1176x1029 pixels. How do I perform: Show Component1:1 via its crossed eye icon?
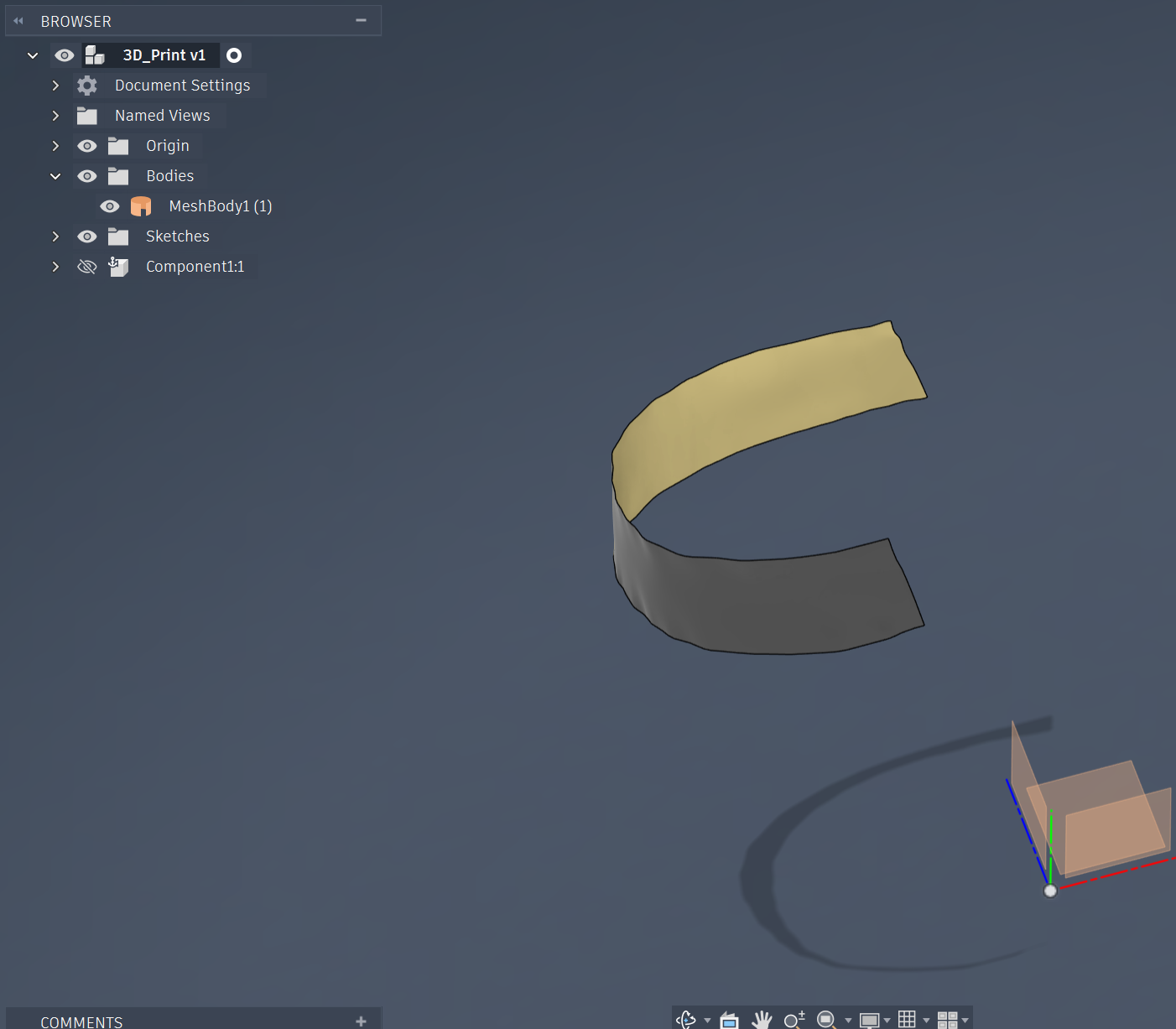[87, 267]
